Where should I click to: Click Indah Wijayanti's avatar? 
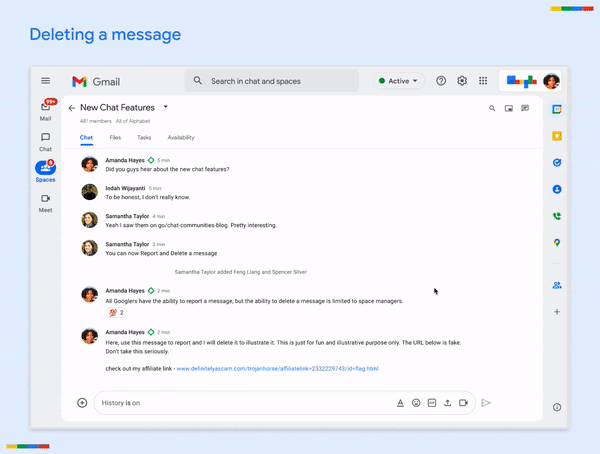click(x=90, y=192)
